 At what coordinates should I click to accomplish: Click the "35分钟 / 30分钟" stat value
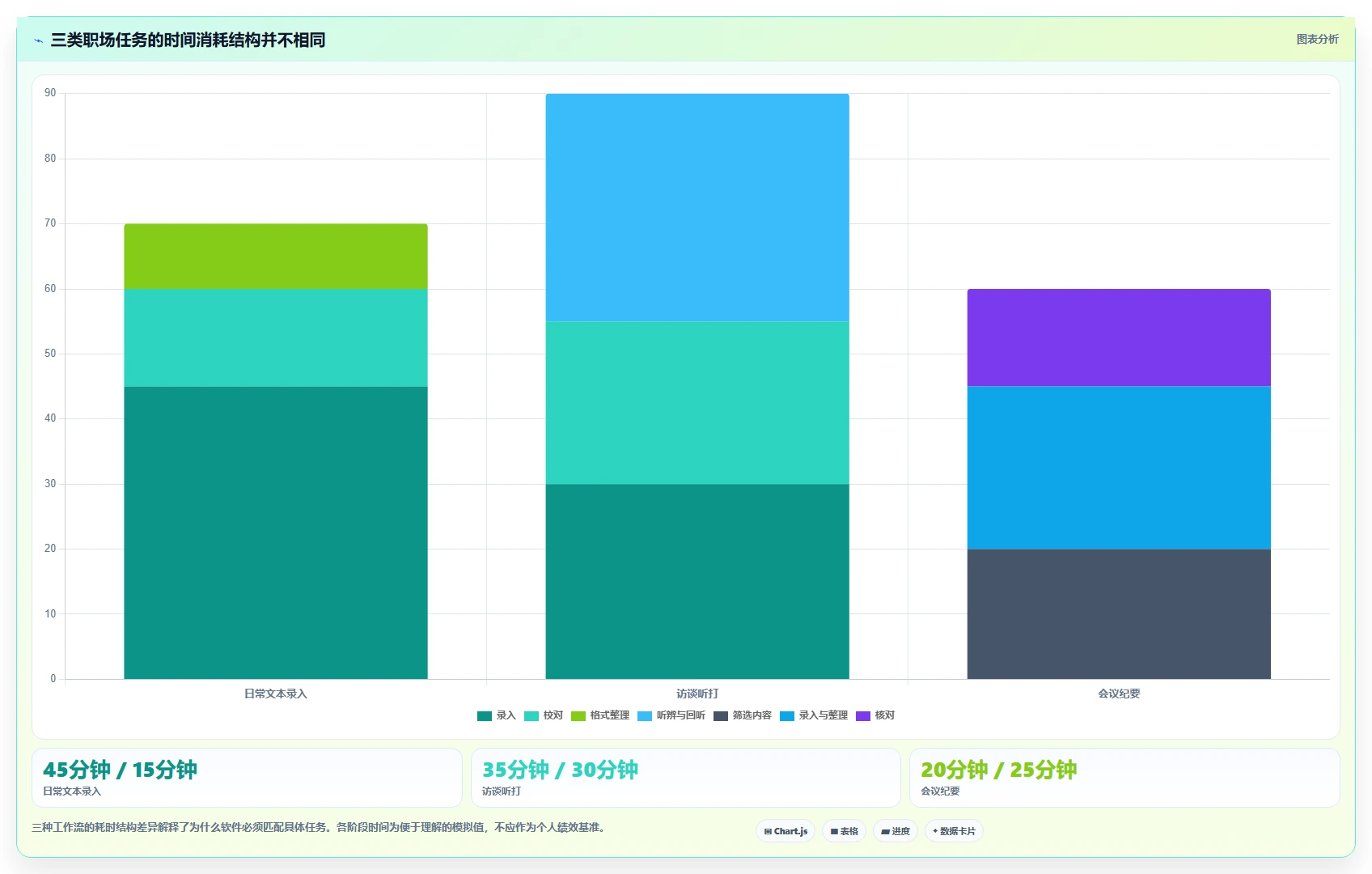[x=560, y=770]
